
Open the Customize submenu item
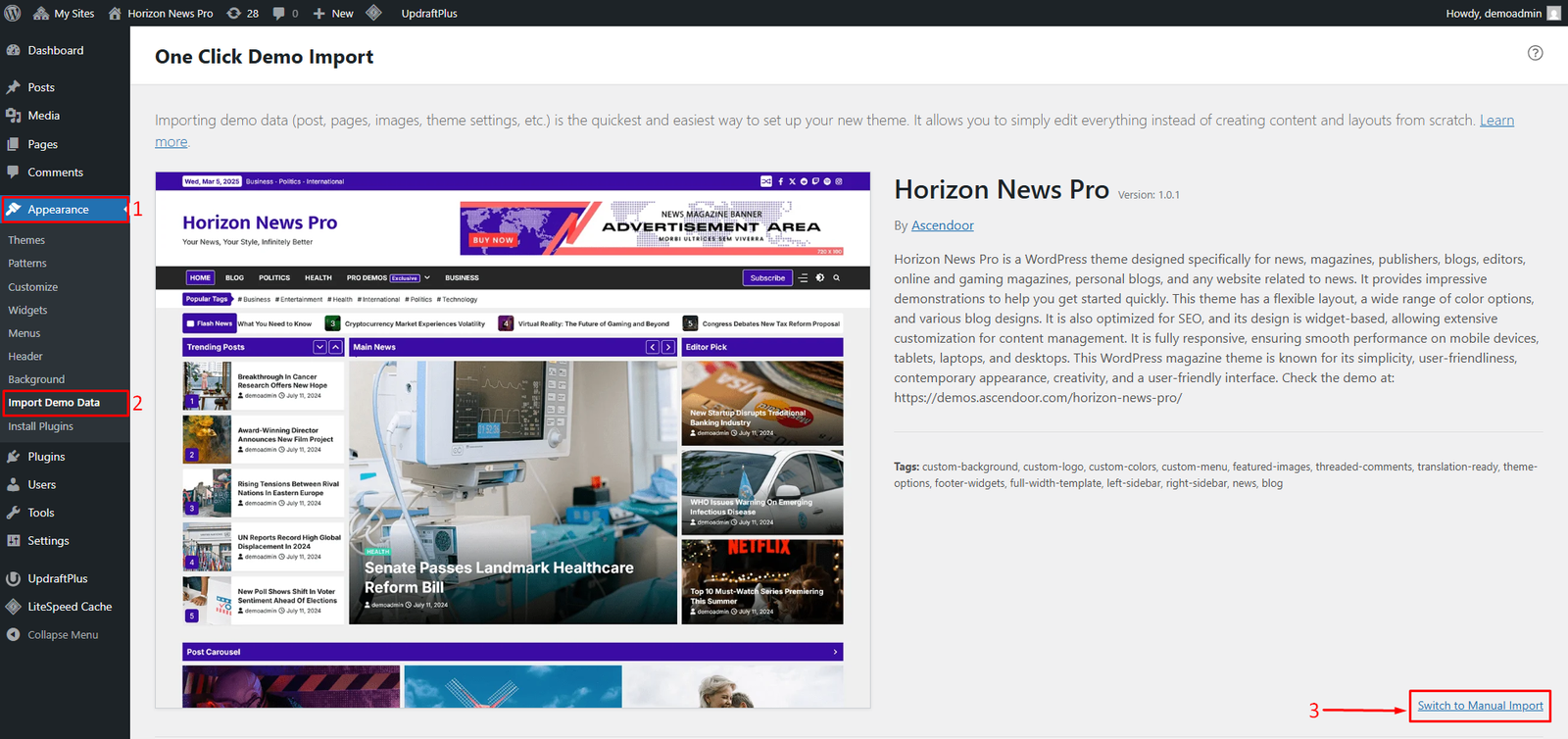pos(33,287)
